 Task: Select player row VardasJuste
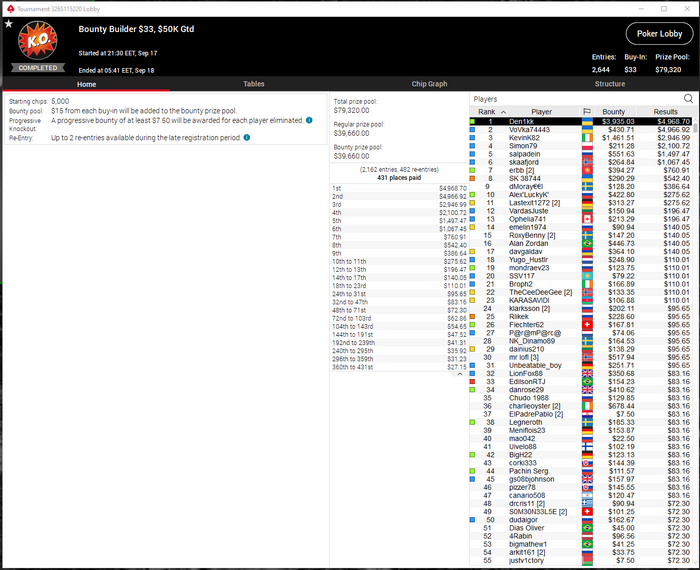click(x=580, y=211)
